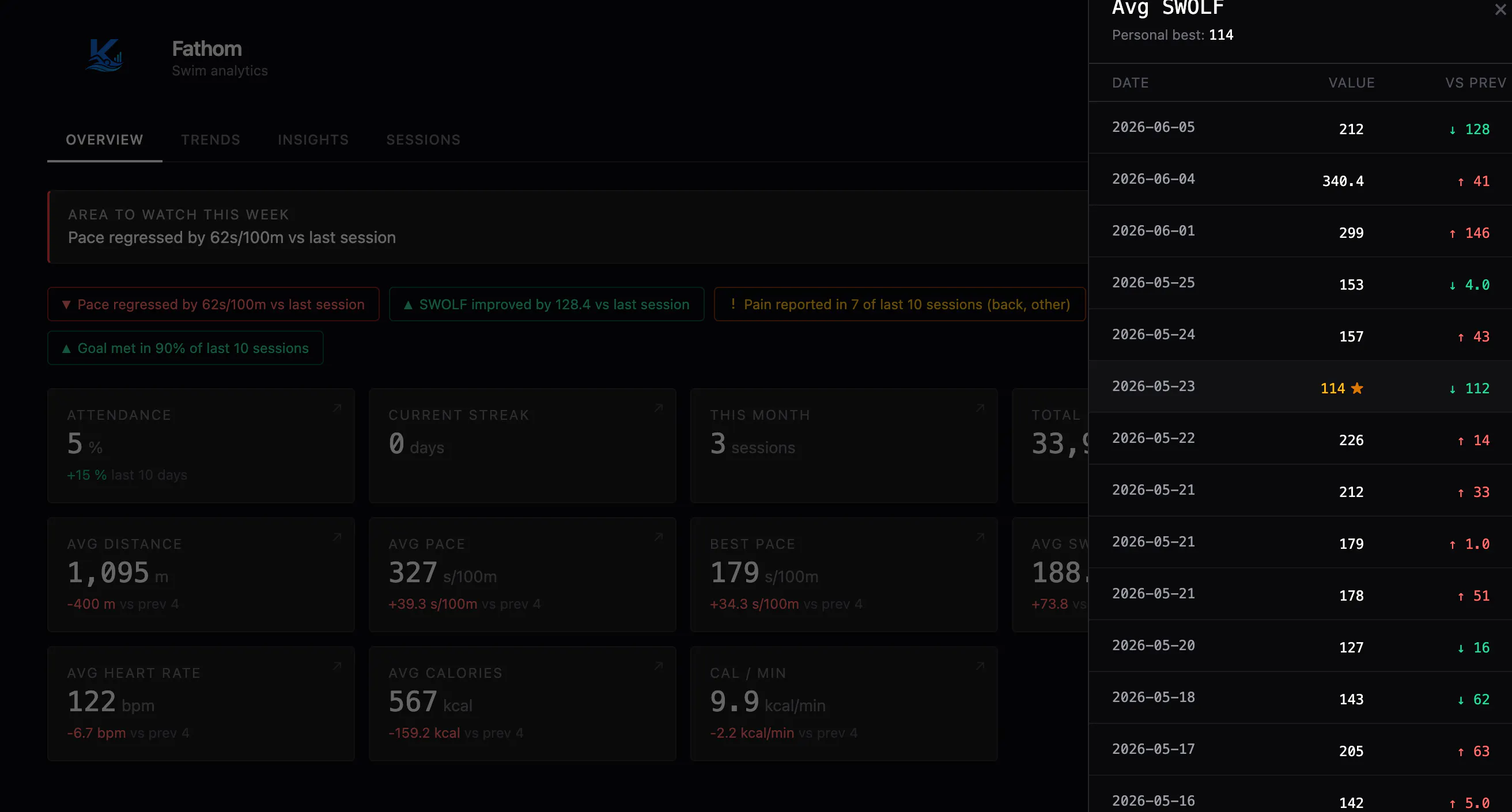Select the 2026-05-16 row date

tap(1153, 801)
